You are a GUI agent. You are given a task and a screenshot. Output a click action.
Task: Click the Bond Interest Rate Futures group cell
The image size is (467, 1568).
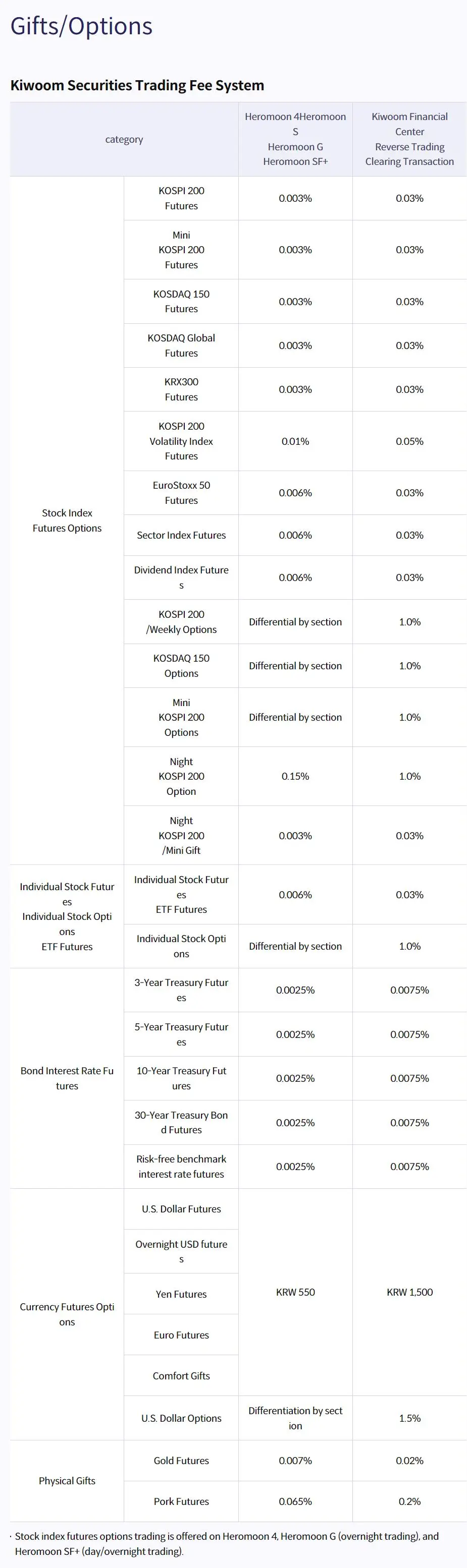(x=67, y=1078)
